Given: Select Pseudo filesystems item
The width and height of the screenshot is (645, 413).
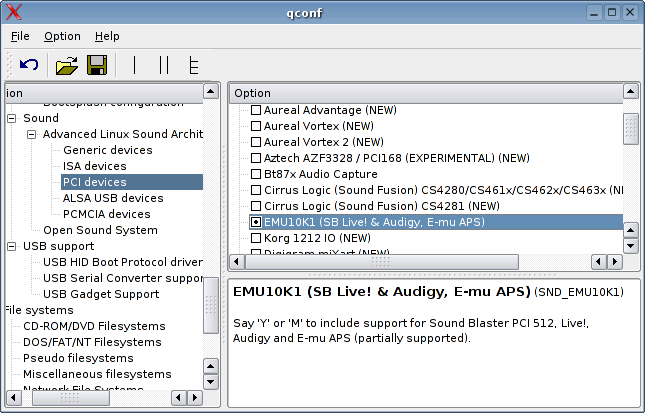Looking at the screenshot, I should tap(78, 358).
